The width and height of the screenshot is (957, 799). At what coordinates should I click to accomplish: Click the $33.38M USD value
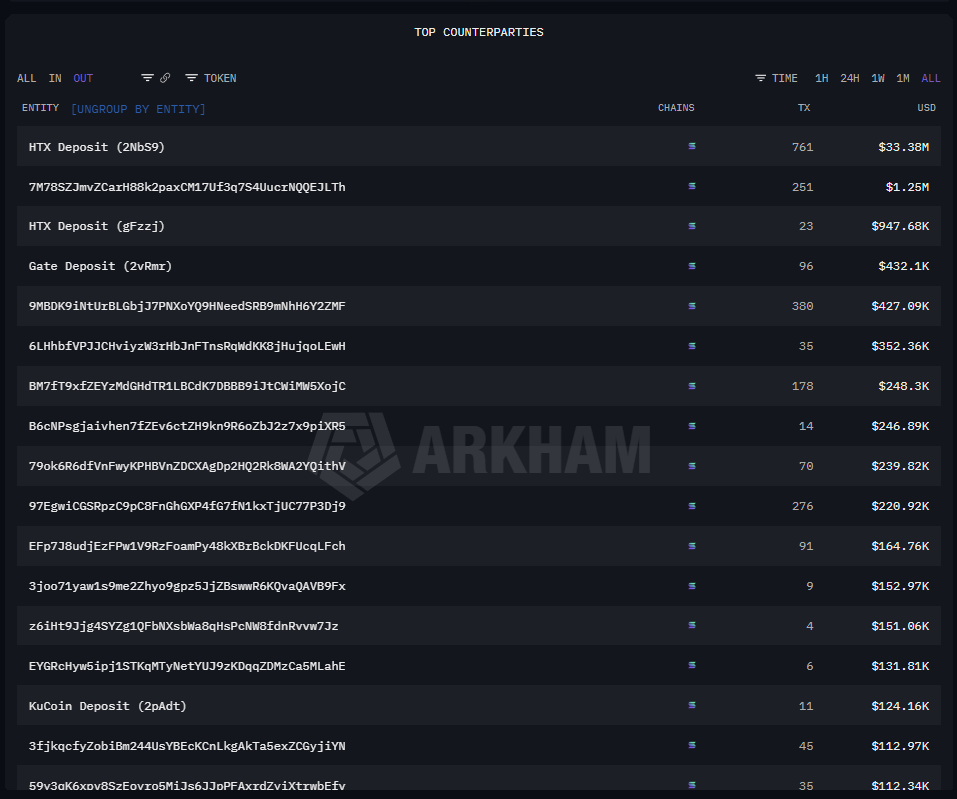(903, 147)
